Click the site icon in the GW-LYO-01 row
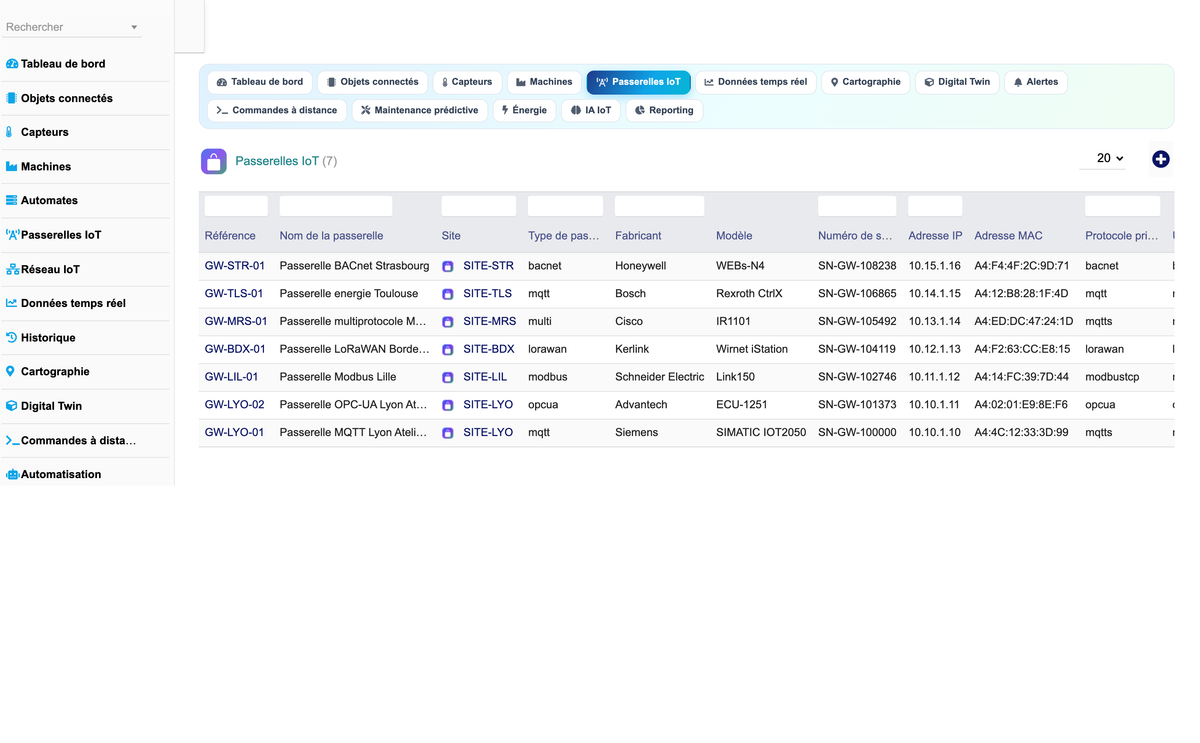Viewport: 1200px width, 743px height. click(x=448, y=433)
